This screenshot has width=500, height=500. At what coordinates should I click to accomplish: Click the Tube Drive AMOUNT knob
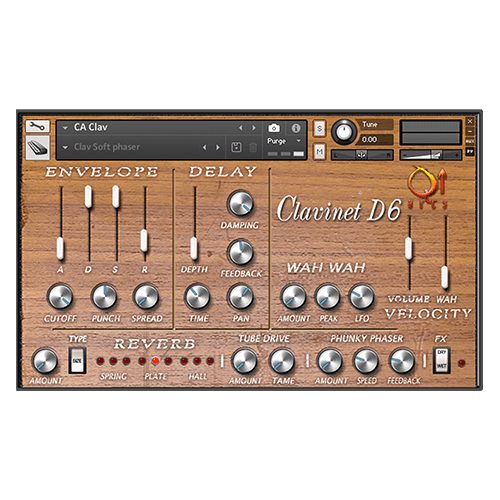pyautogui.click(x=245, y=361)
